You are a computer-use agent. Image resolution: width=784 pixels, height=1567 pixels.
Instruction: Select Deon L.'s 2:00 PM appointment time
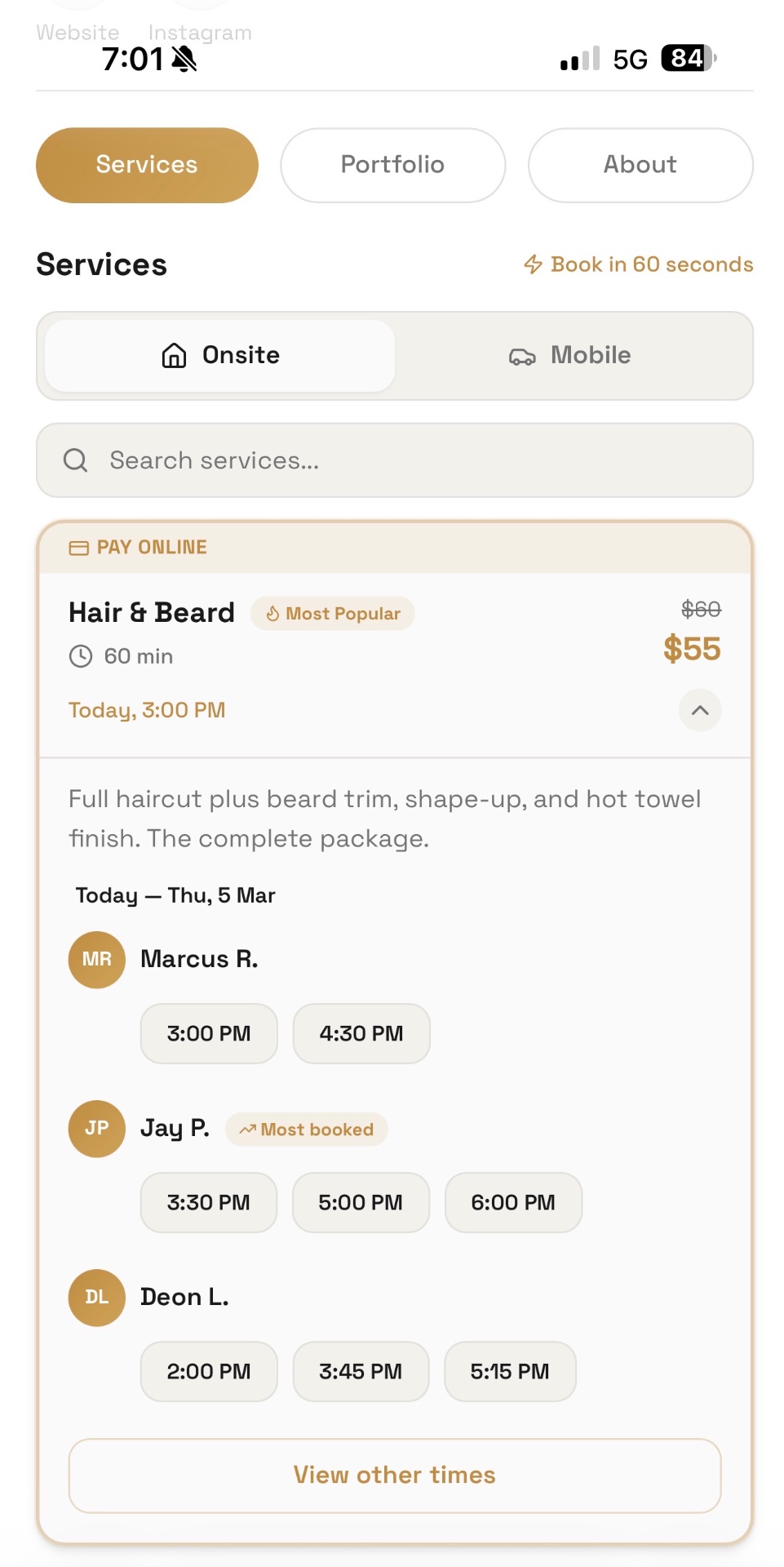(x=208, y=1371)
